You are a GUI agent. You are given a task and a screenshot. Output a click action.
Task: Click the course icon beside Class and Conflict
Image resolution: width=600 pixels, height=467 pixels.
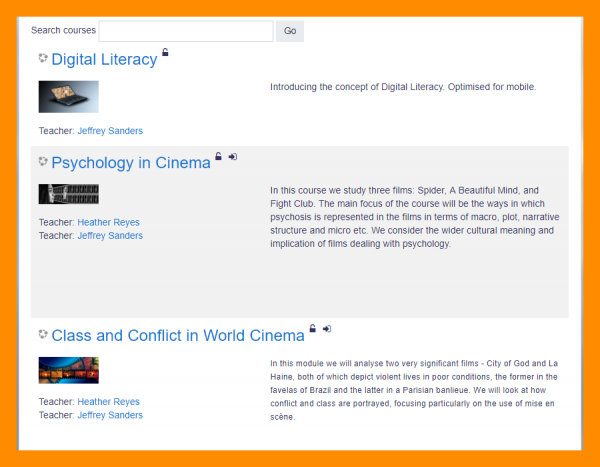coord(43,334)
